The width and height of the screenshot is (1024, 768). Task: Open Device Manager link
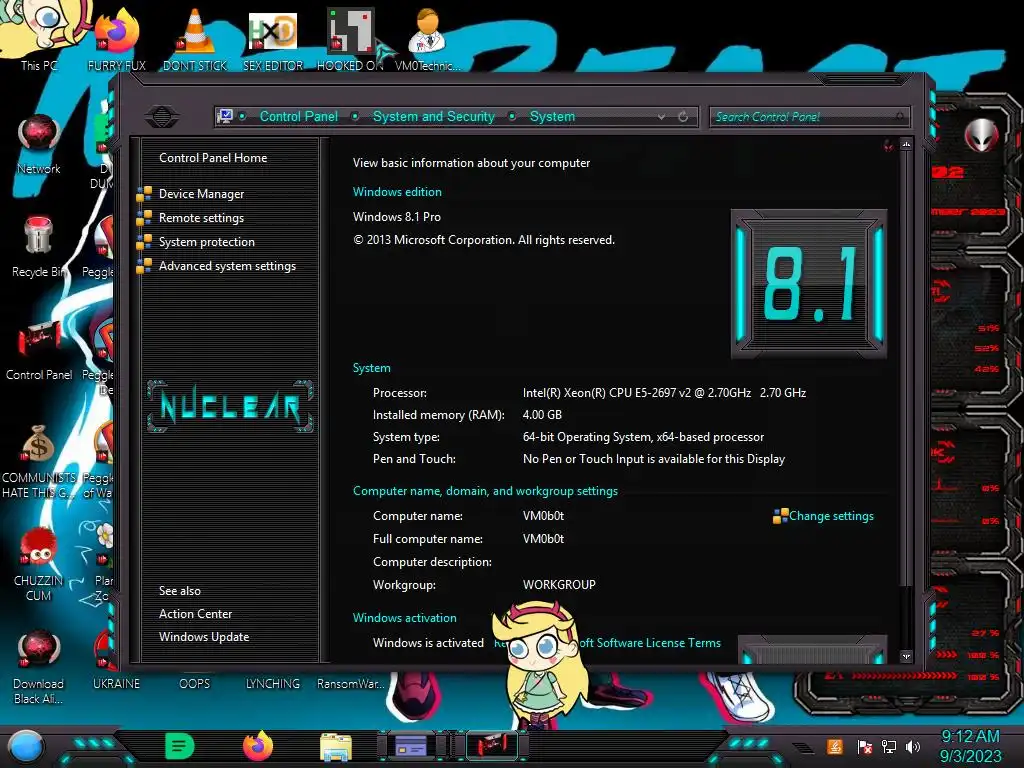pyautogui.click(x=201, y=194)
